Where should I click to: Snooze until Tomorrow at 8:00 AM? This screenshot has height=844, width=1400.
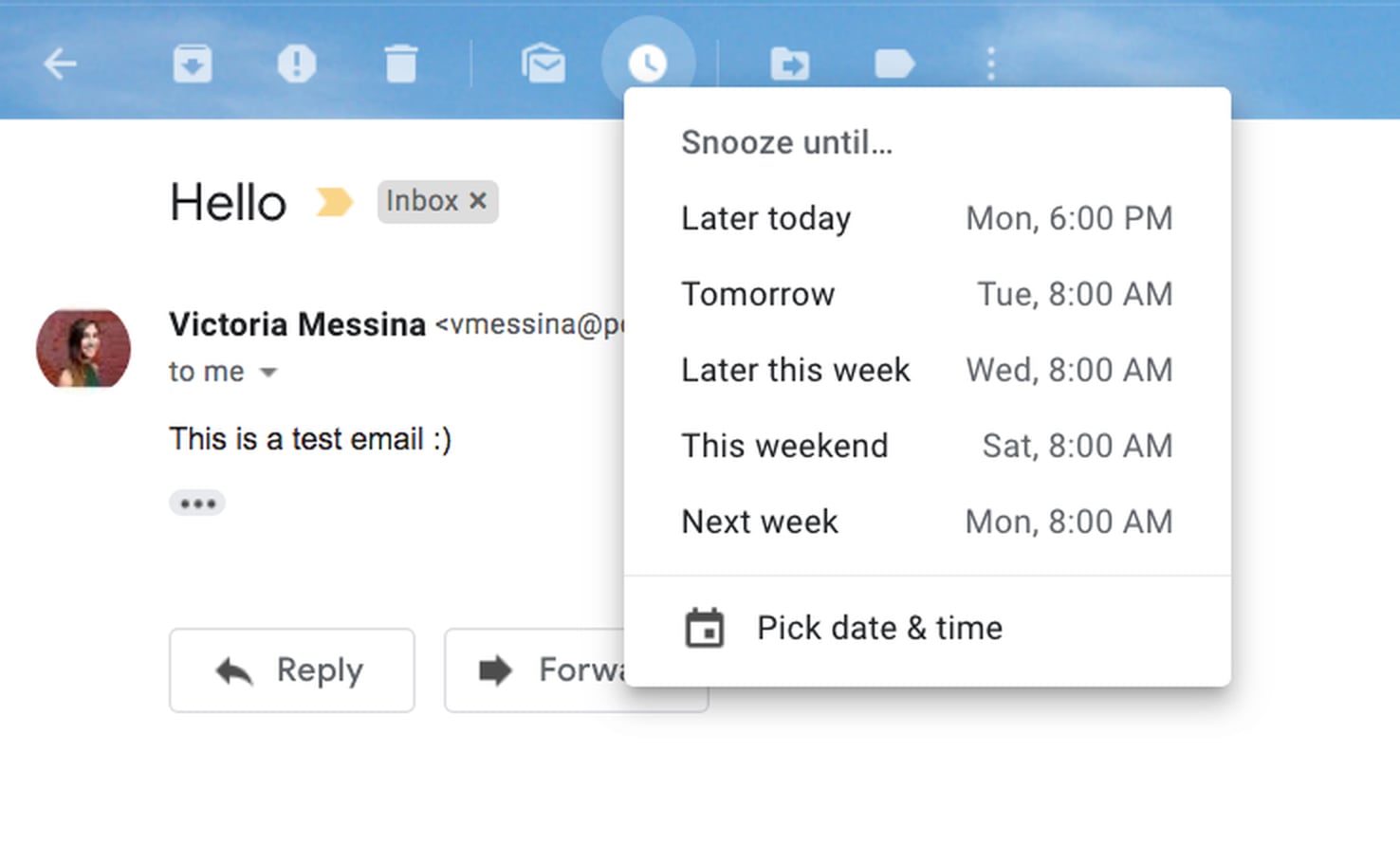coord(925,294)
